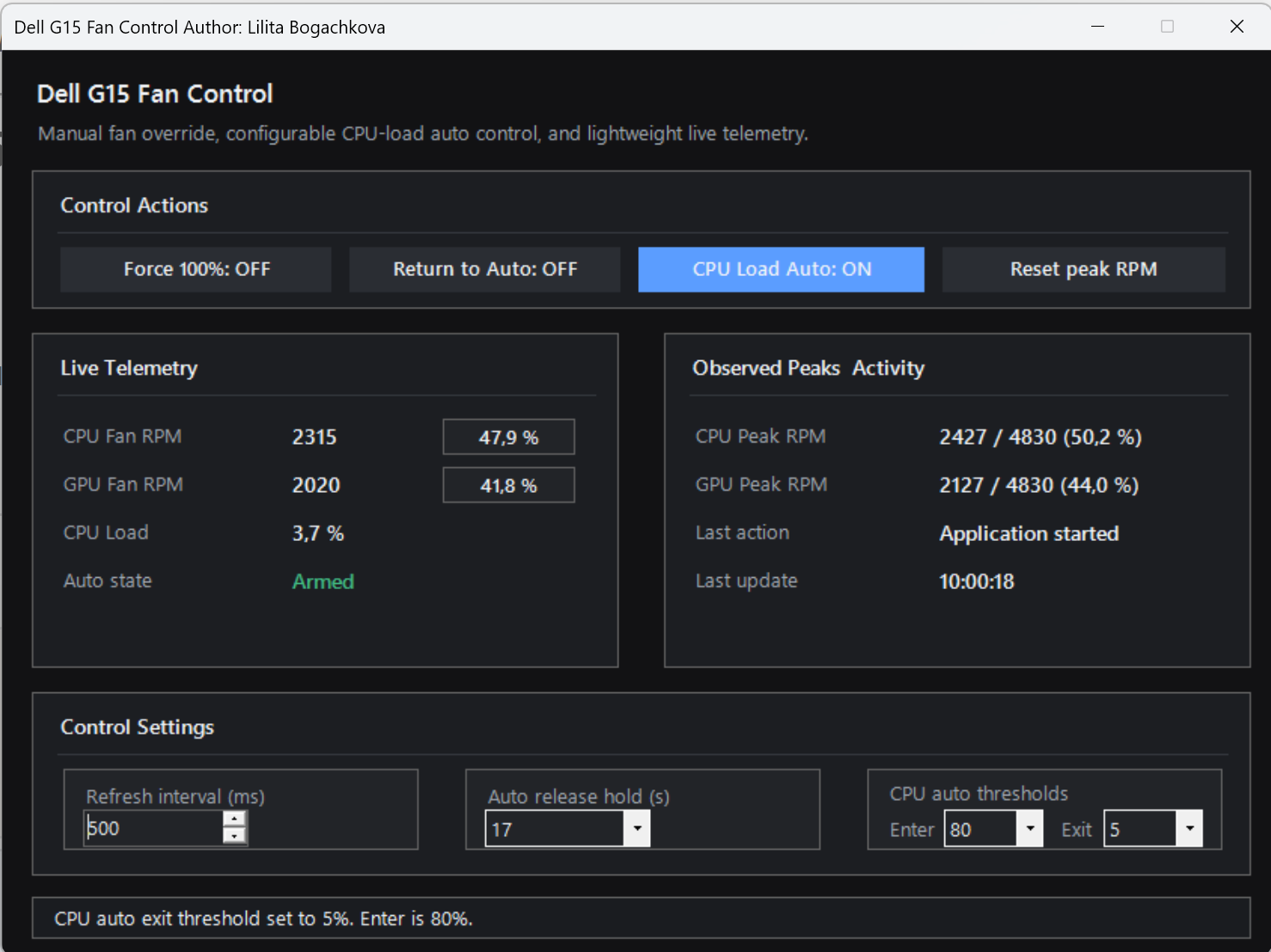Image resolution: width=1271 pixels, height=952 pixels.
Task: Decrease refresh interval with down arrow
Action: (x=234, y=836)
